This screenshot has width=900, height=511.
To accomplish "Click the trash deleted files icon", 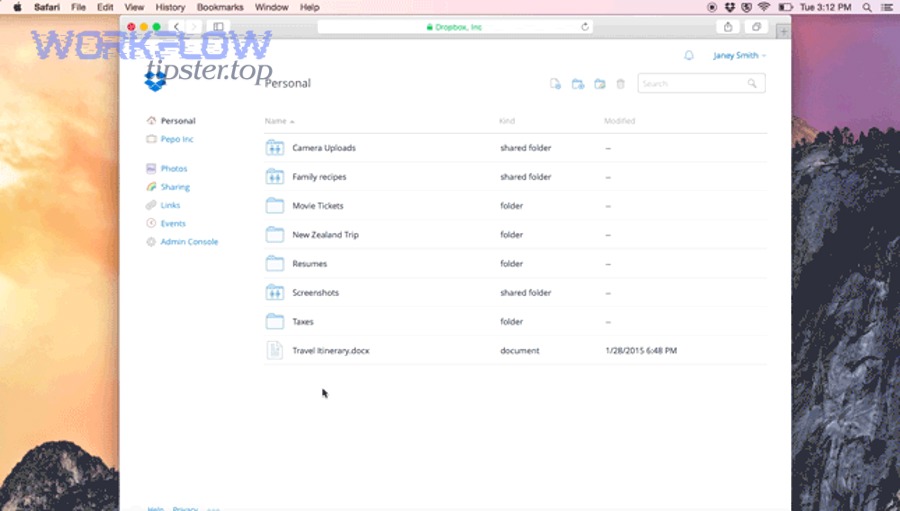I will 620,84.
